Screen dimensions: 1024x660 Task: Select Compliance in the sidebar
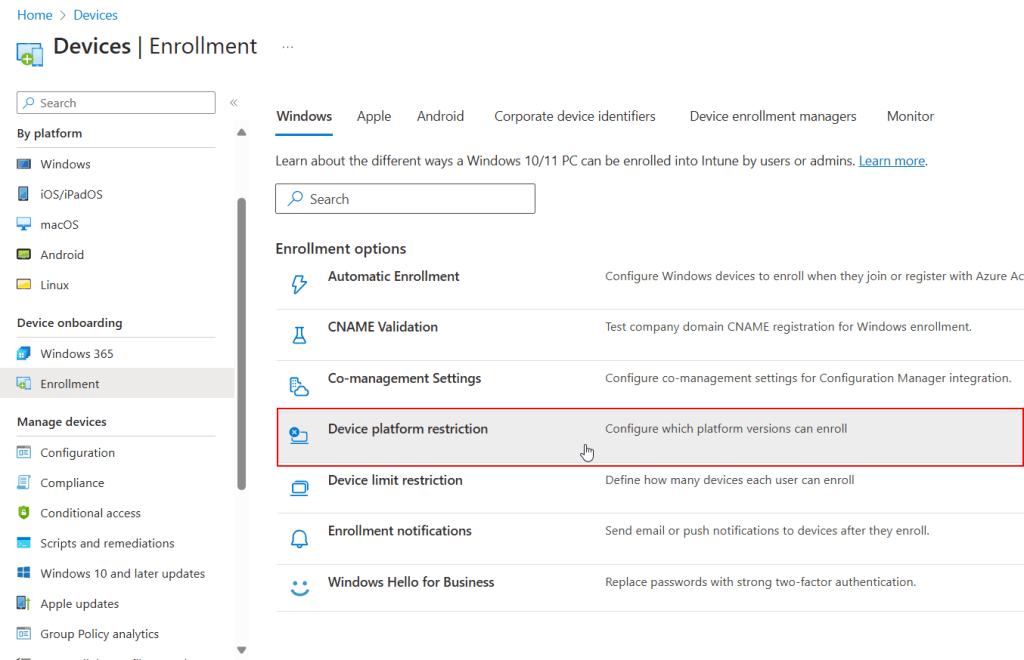72,483
